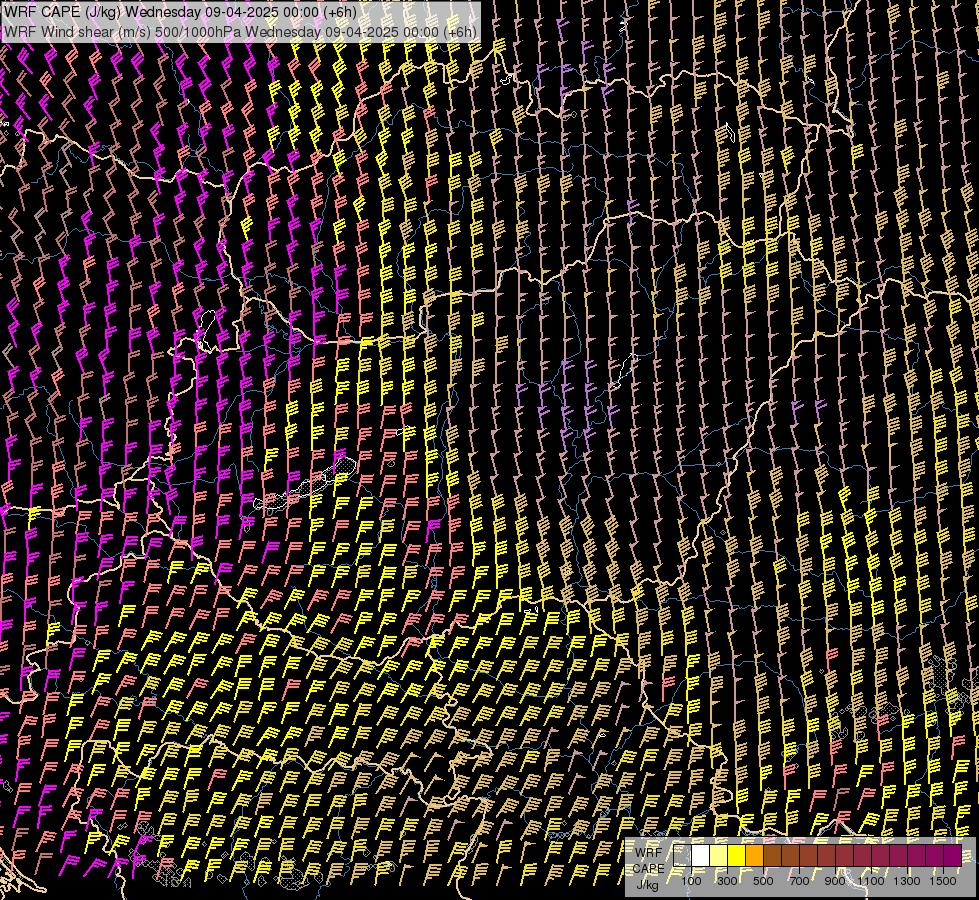
Task: Click the white CAPE legend swatch
Action: (701, 856)
